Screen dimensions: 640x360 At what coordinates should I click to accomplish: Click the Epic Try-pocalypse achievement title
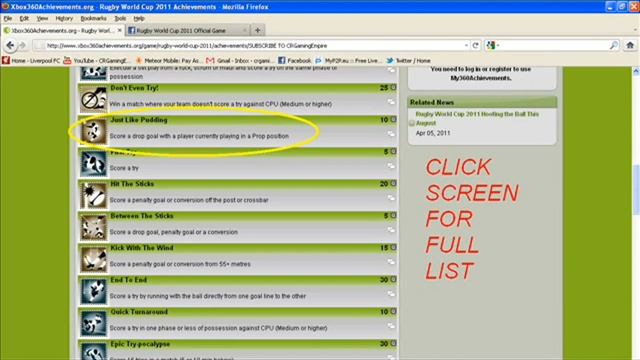pos(140,344)
